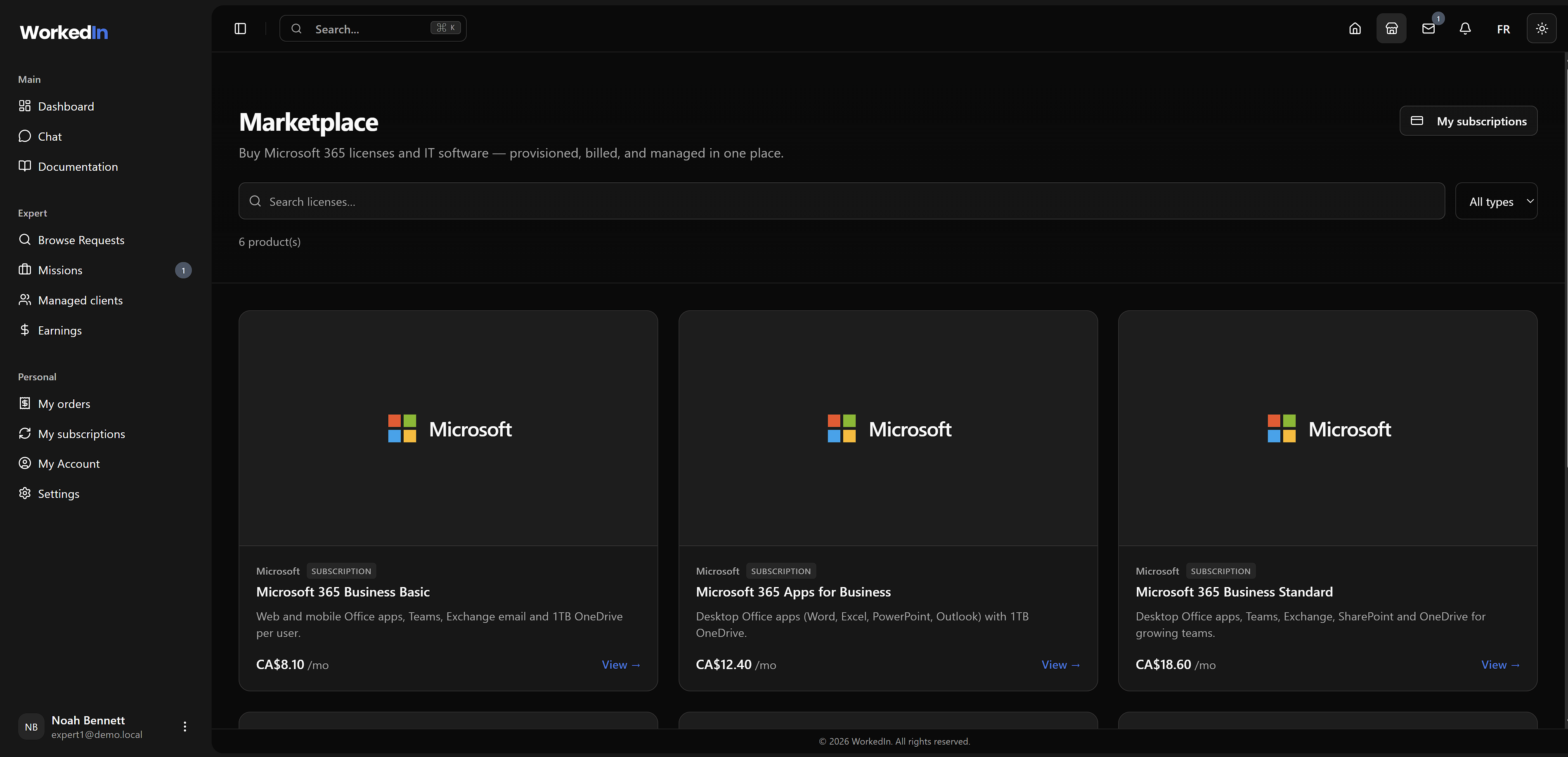Click the Missions briefcase icon

point(24,269)
